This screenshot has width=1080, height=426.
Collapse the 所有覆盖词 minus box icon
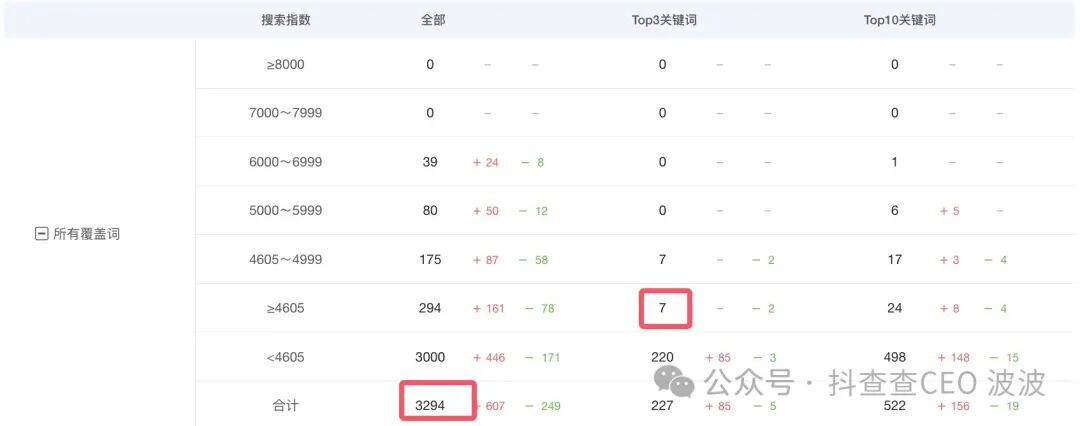point(42,234)
